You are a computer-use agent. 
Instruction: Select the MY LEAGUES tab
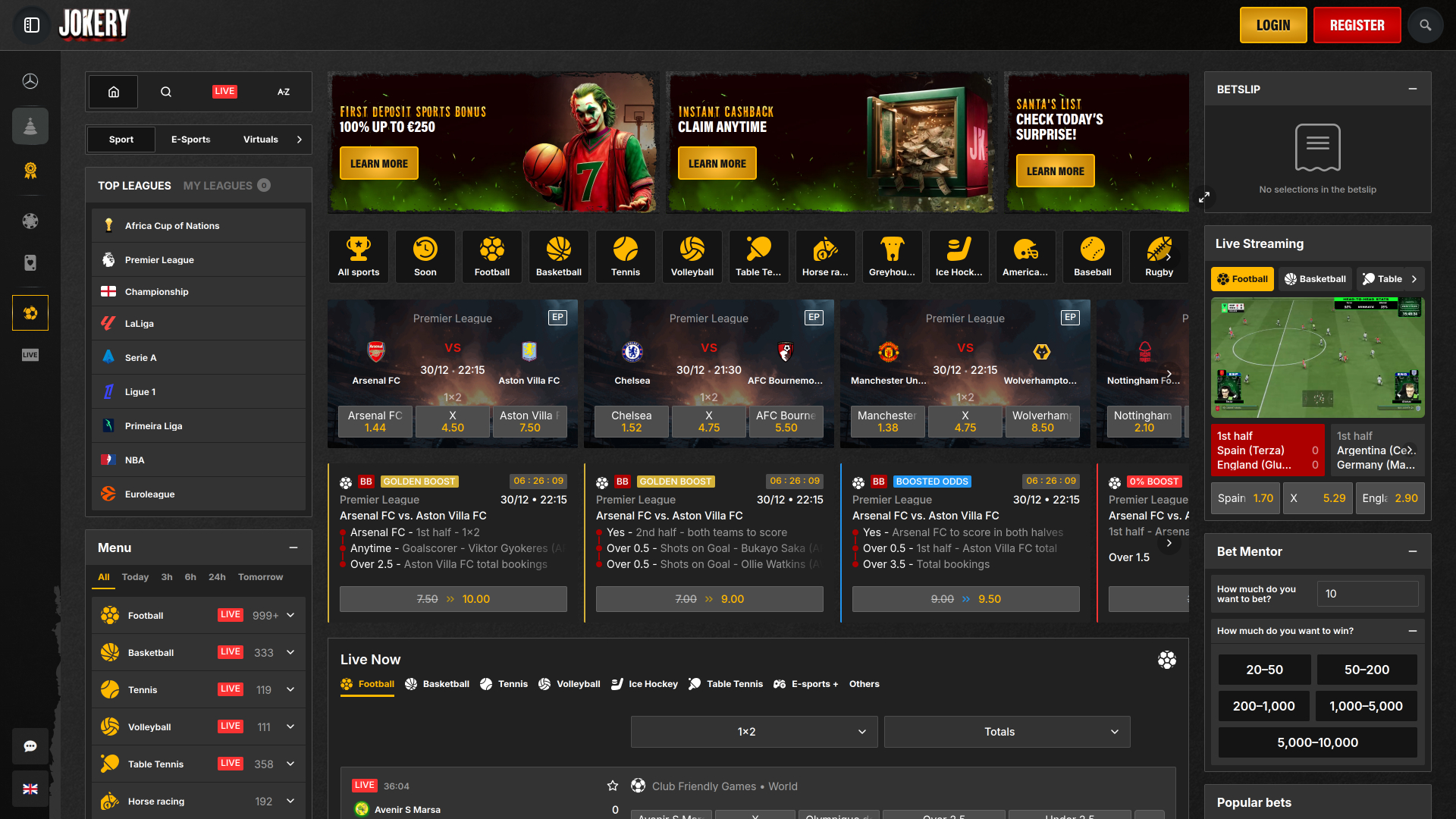218,185
